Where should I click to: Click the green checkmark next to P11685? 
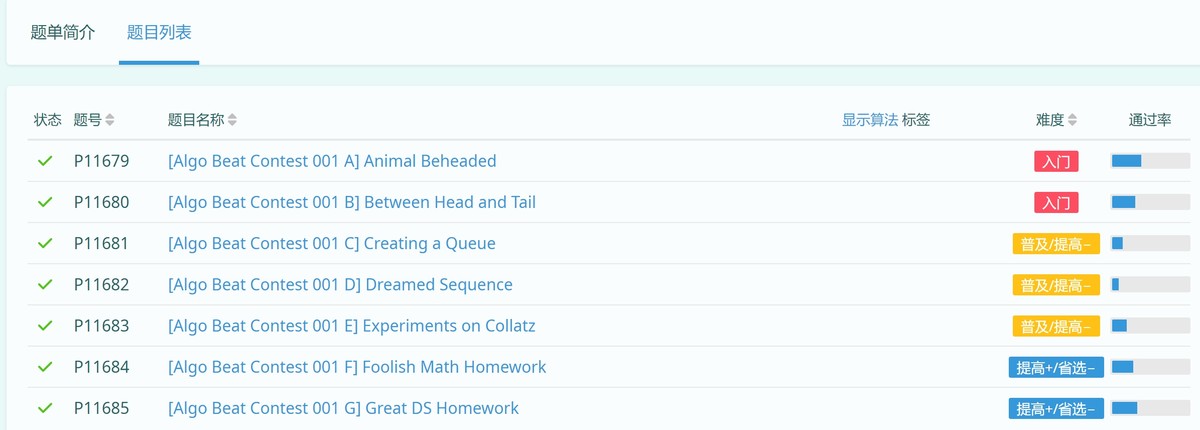tap(45, 408)
